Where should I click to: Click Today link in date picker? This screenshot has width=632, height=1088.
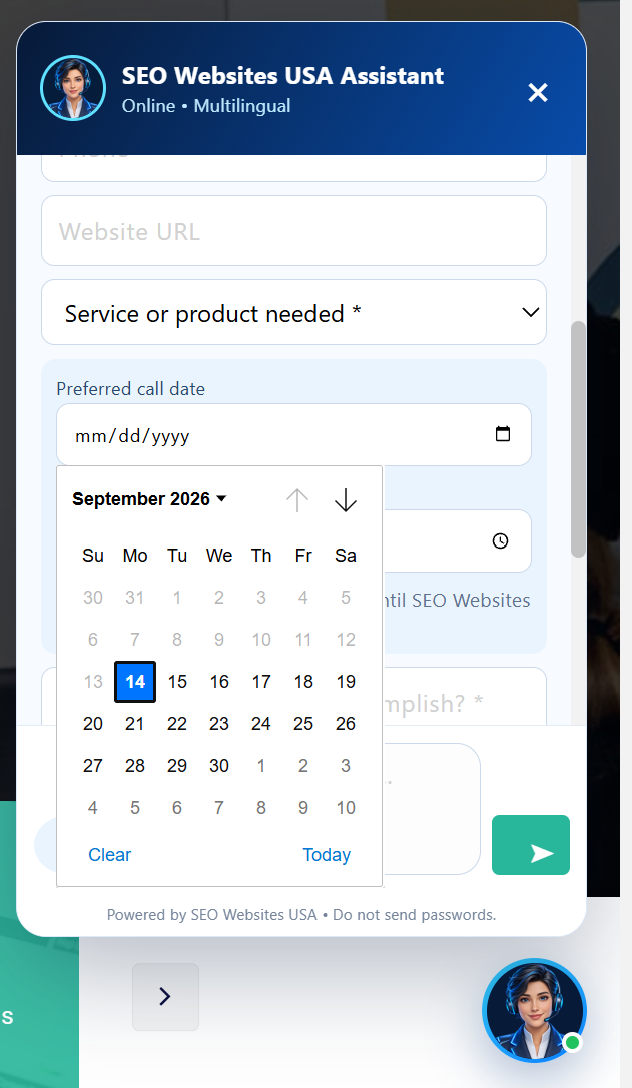tap(326, 855)
